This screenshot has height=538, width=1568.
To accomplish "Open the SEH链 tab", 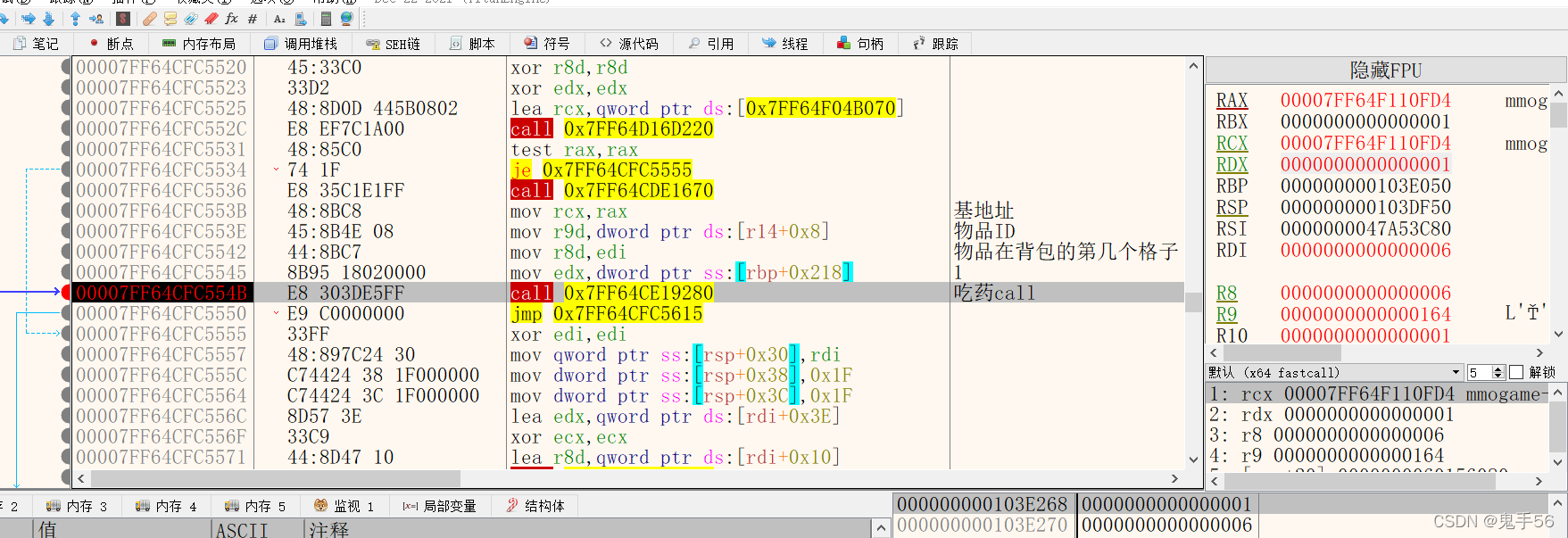I will pos(393,43).
